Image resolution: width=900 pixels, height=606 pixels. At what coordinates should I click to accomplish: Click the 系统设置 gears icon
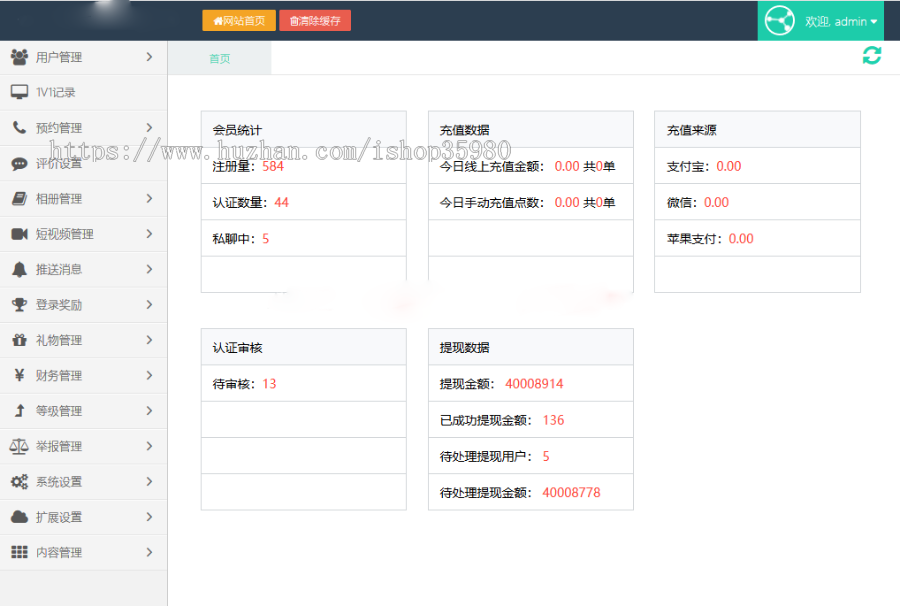(20, 481)
